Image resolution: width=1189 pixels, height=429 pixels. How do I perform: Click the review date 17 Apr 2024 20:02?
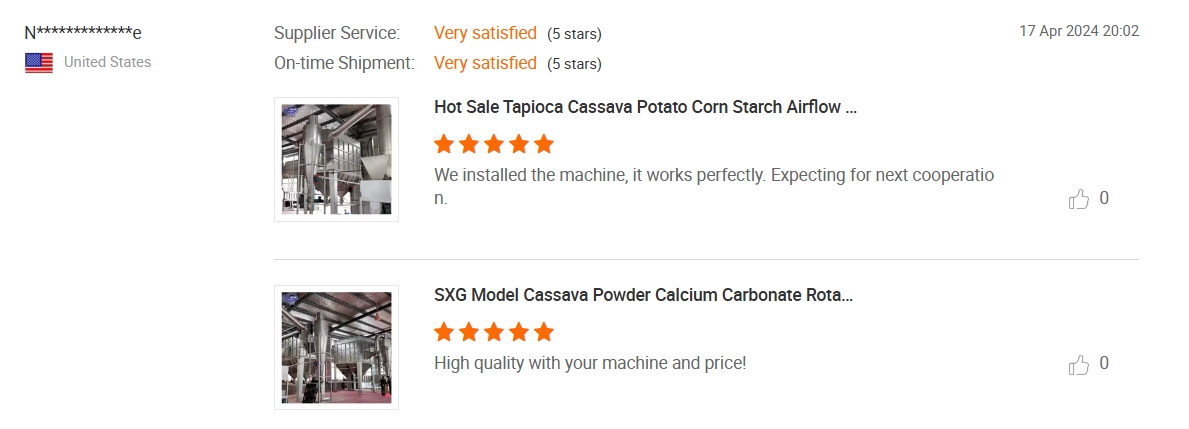click(x=1079, y=31)
